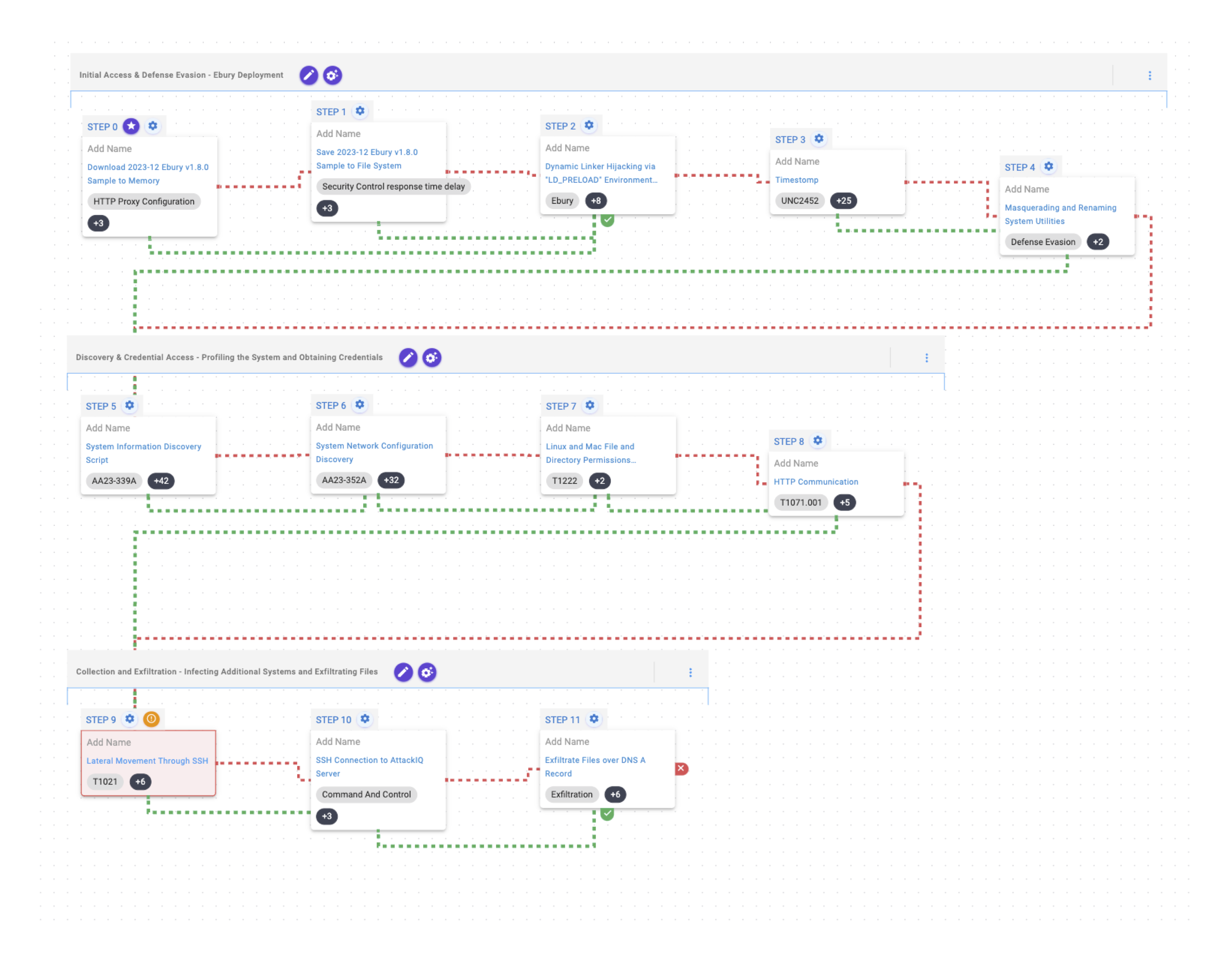The width and height of the screenshot is (1232, 955).
Task: Expand the +25 tags badge on Step 3
Action: point(843,201)
